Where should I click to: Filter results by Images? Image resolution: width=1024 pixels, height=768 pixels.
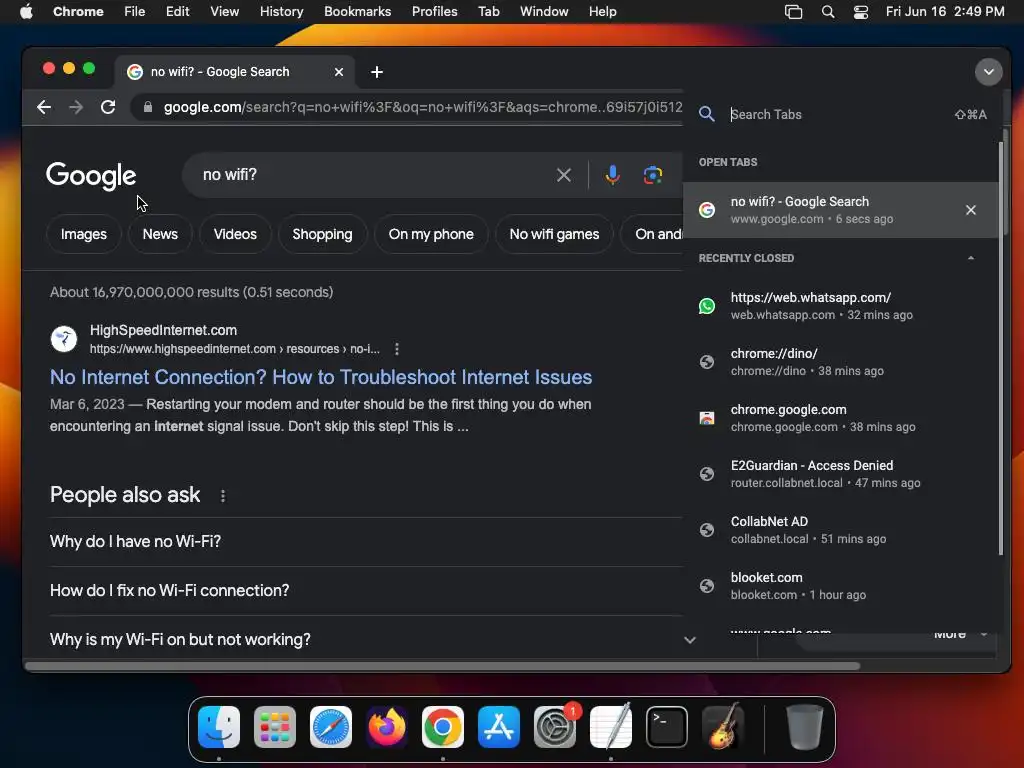click(84, 234)
